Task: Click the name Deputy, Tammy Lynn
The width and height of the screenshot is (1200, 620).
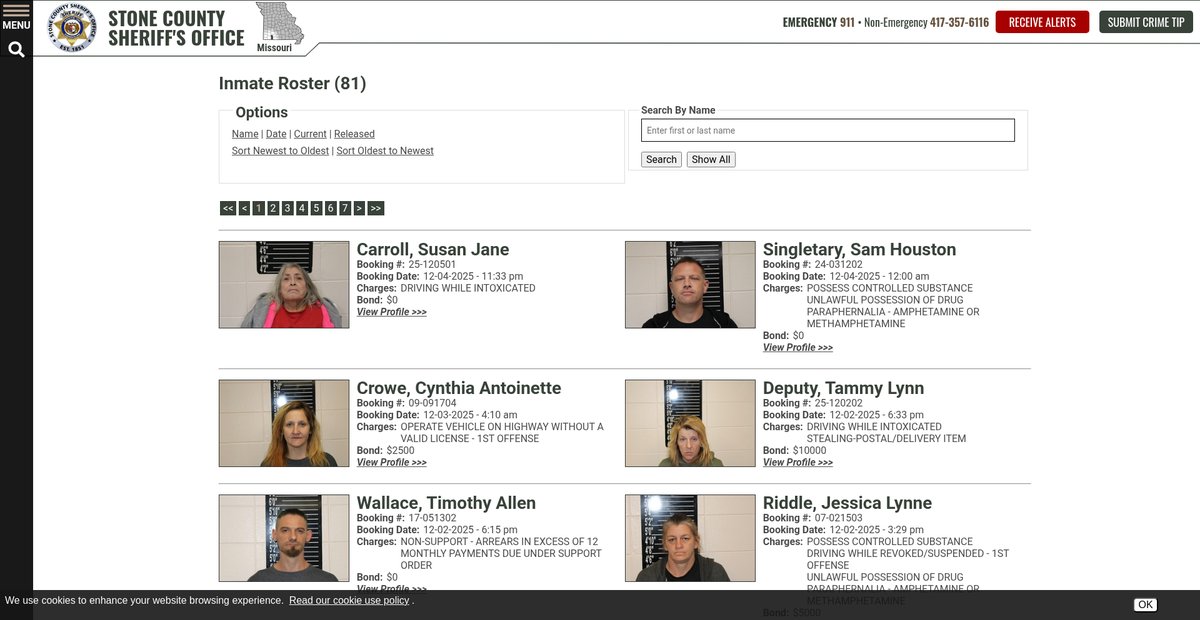Action: [843, 388]
